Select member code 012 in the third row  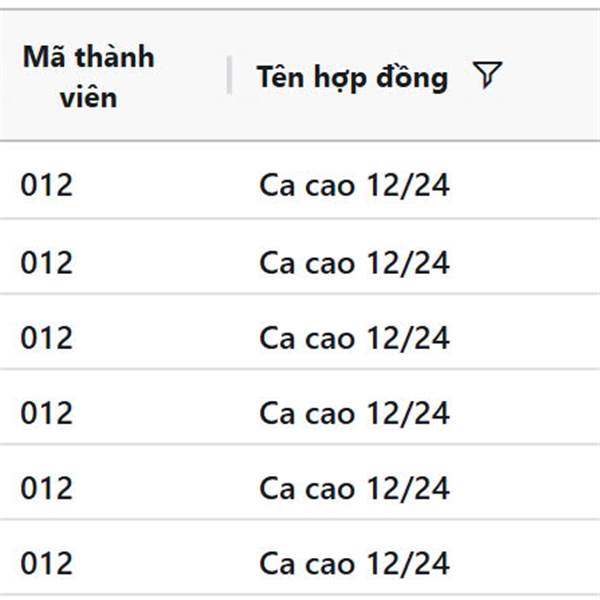pyautogui.click(x=47, y=337)
